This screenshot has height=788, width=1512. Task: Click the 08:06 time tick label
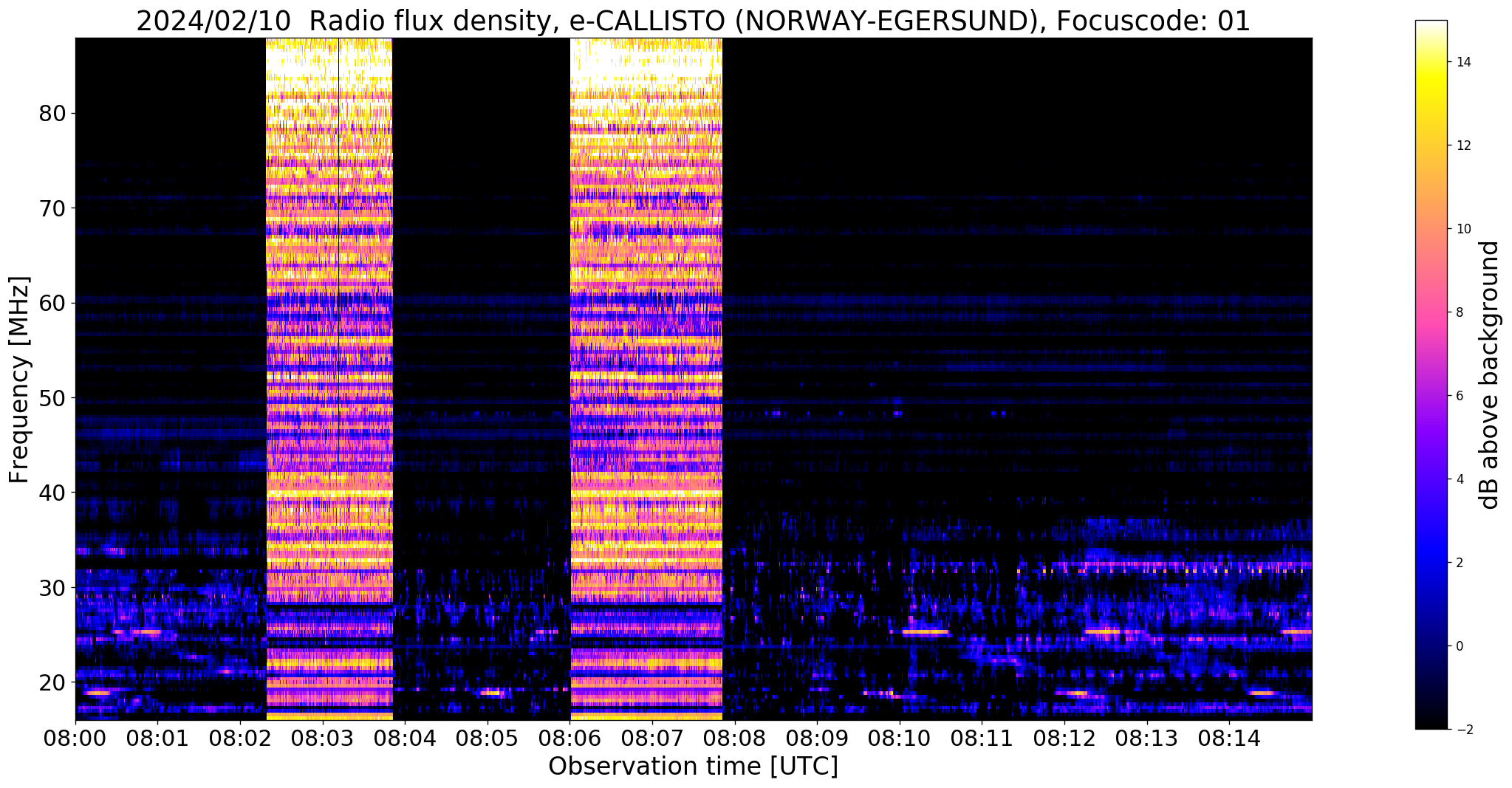[570, 737]
